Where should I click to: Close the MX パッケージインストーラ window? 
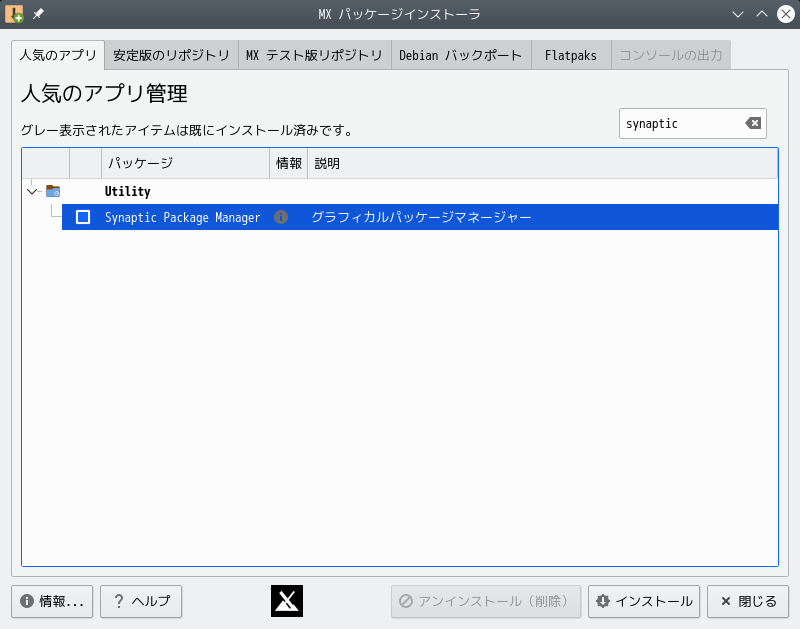[786, 14]
